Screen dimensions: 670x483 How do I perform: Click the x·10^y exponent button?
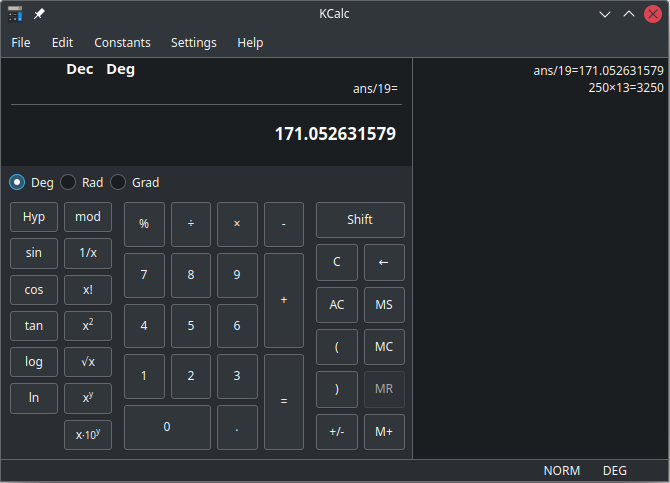pos(88,435)
